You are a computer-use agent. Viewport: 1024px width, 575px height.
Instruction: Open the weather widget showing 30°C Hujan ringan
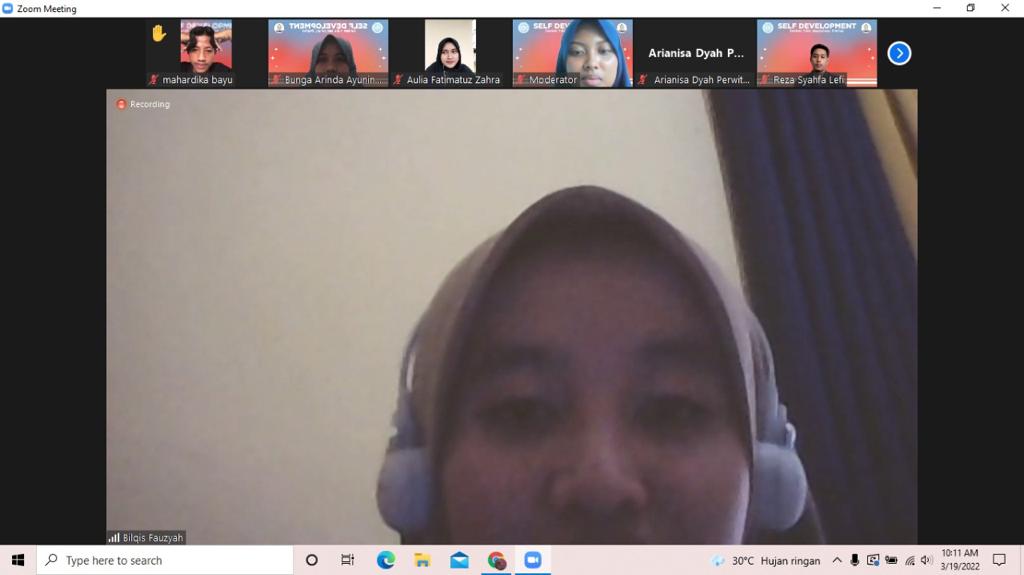[x=765, y=561]
